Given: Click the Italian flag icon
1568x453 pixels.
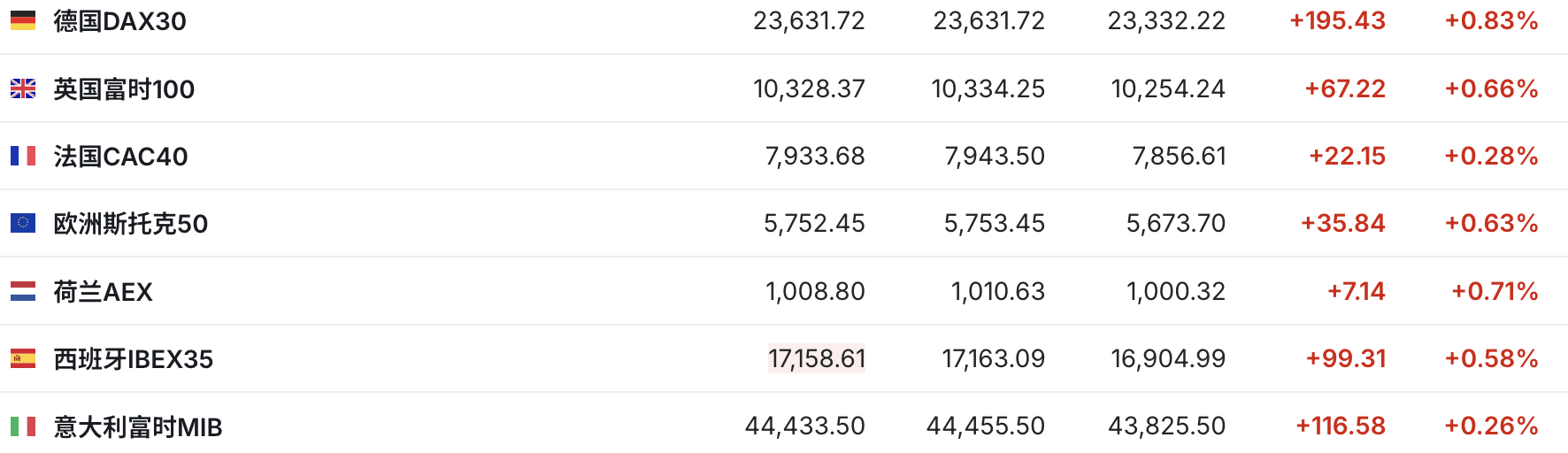Looking at the screenshot, I should tap(23, 426).
